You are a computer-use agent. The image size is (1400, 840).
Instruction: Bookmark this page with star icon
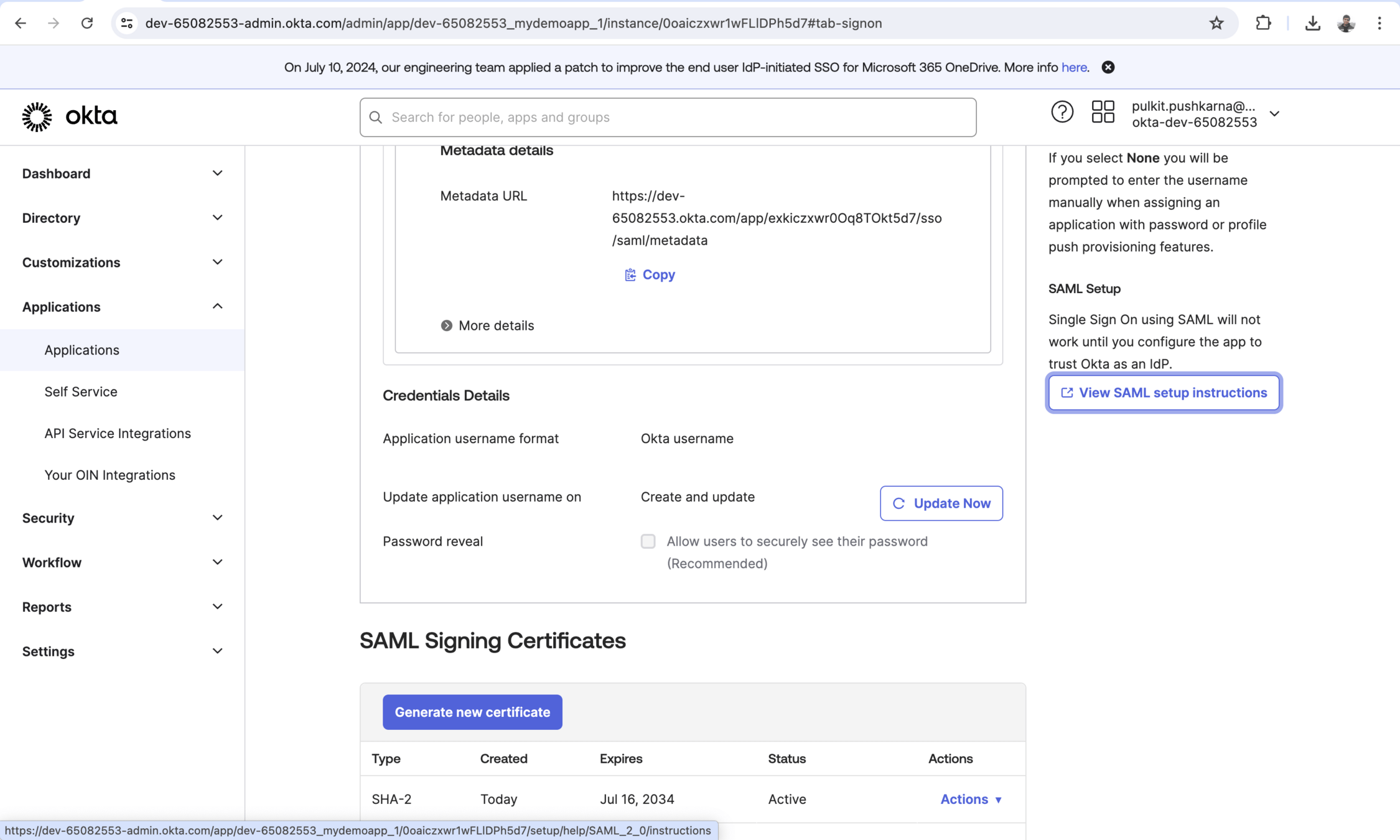[x=1216, y=23]
